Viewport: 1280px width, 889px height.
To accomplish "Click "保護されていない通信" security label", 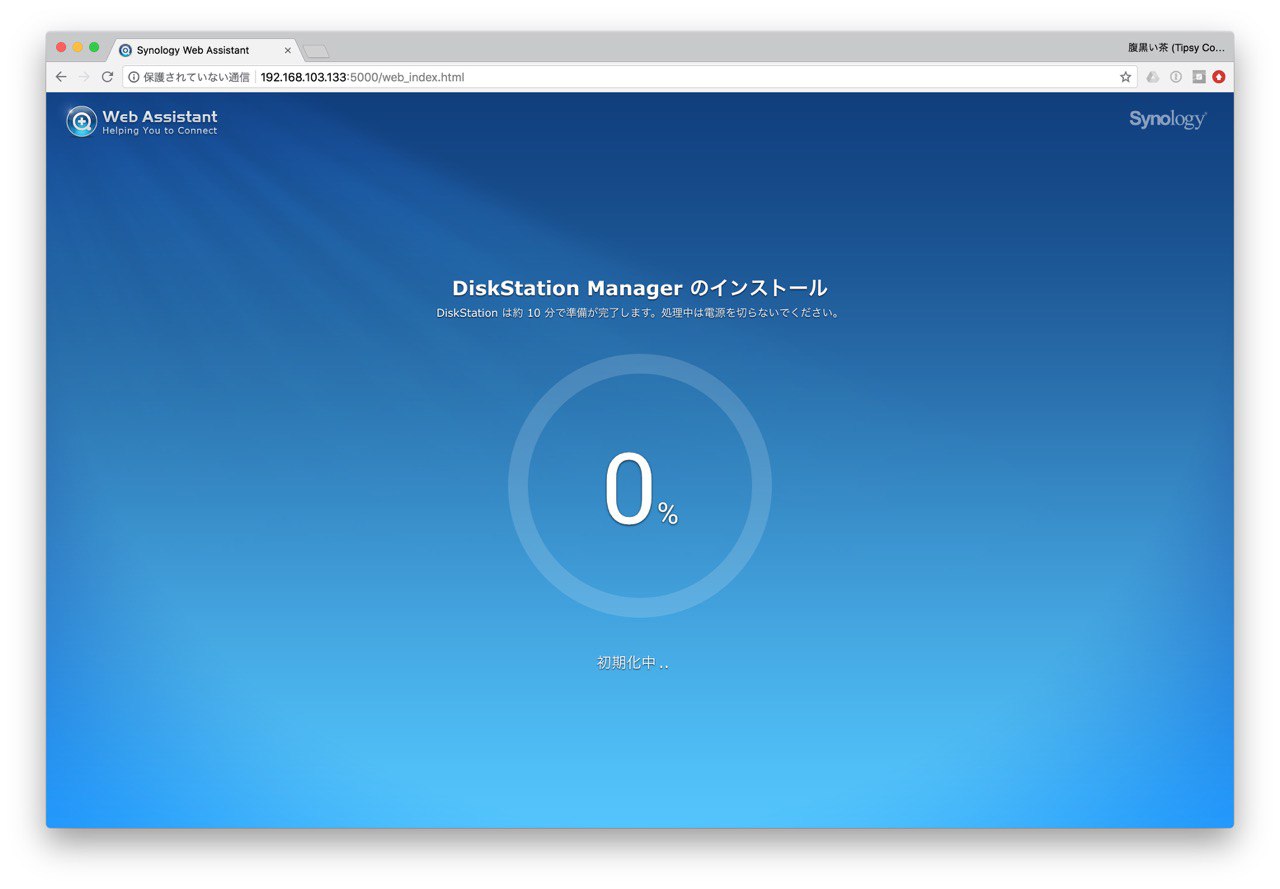I will 196,77.
